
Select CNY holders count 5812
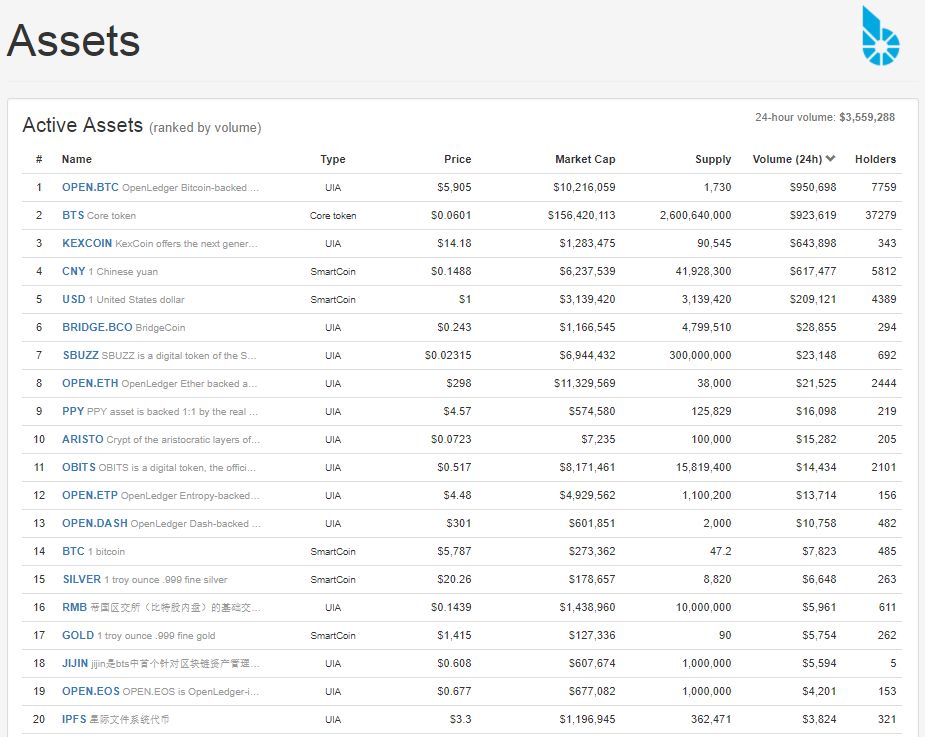coord(884,271)
